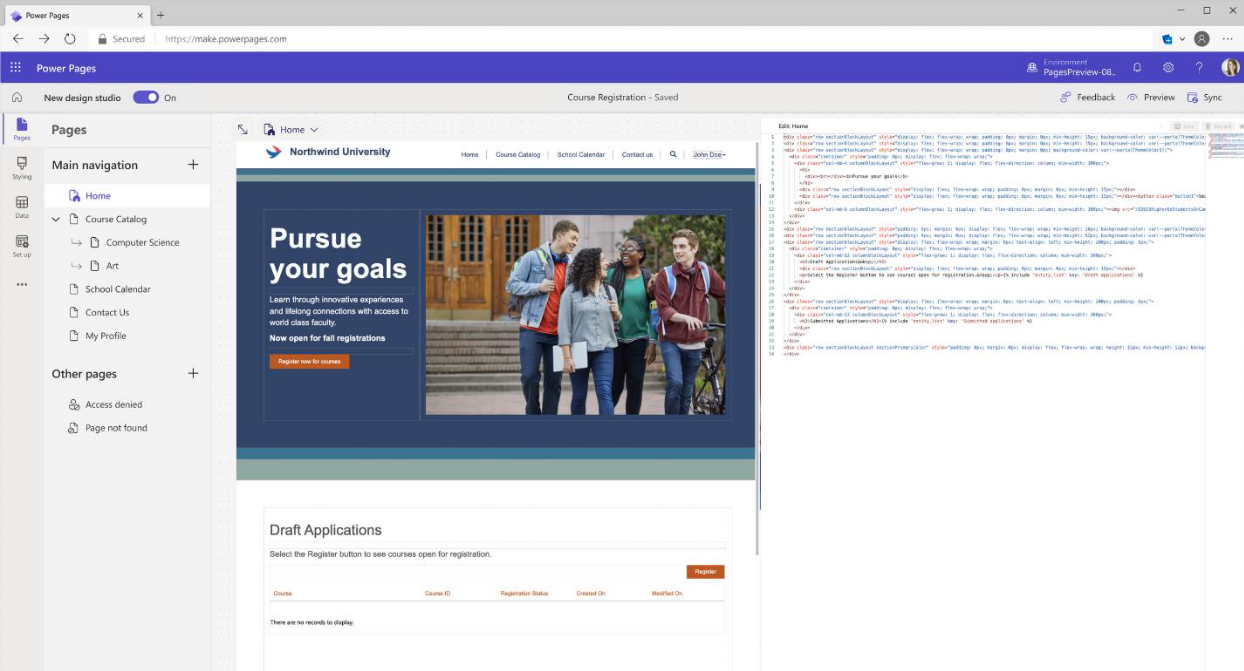Click the search icon in site navigation
Screen dimensions: 1244x671
673,155
